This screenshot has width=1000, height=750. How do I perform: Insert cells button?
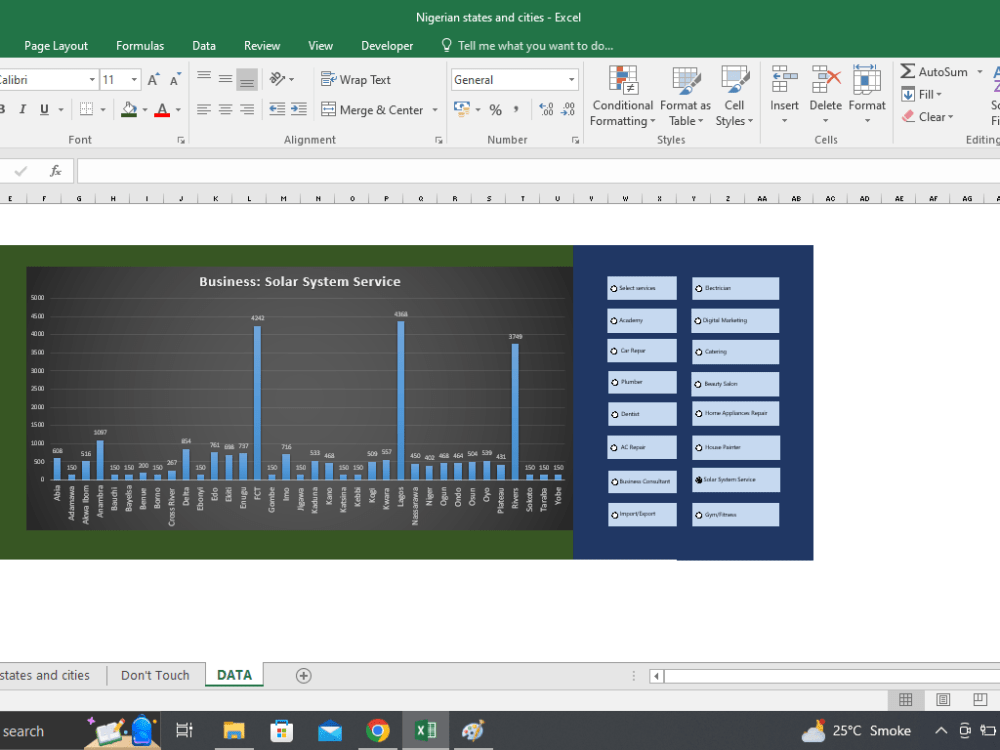pos(784,94)
